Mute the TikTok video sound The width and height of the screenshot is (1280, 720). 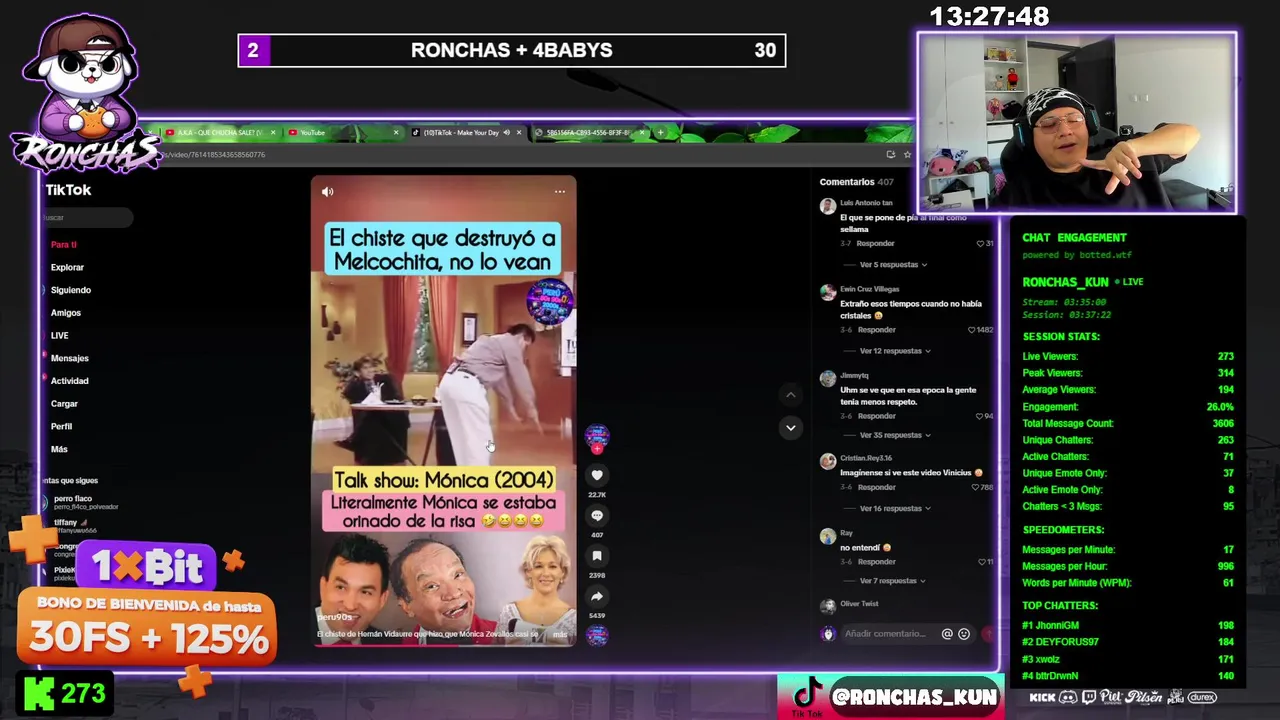pyautogui.click(x=328, y=192)
